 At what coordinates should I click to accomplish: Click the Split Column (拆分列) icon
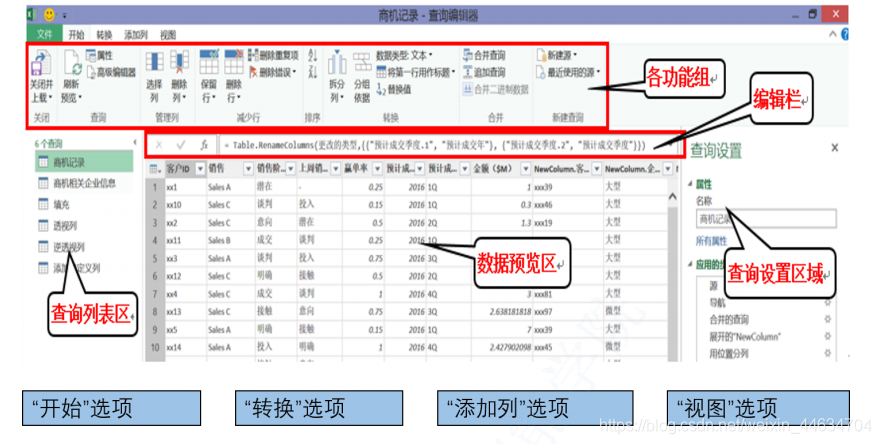click(337, 62)
